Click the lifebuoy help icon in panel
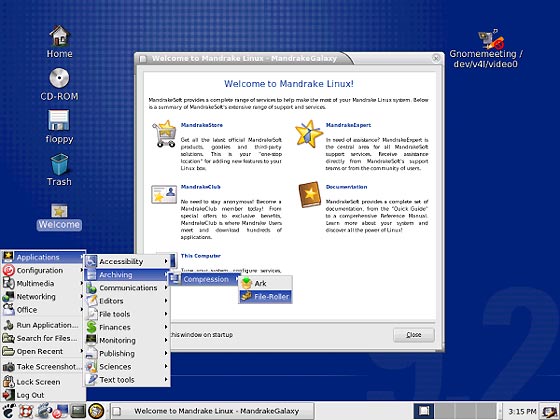560x420 pixels. [x=26, y=411]
